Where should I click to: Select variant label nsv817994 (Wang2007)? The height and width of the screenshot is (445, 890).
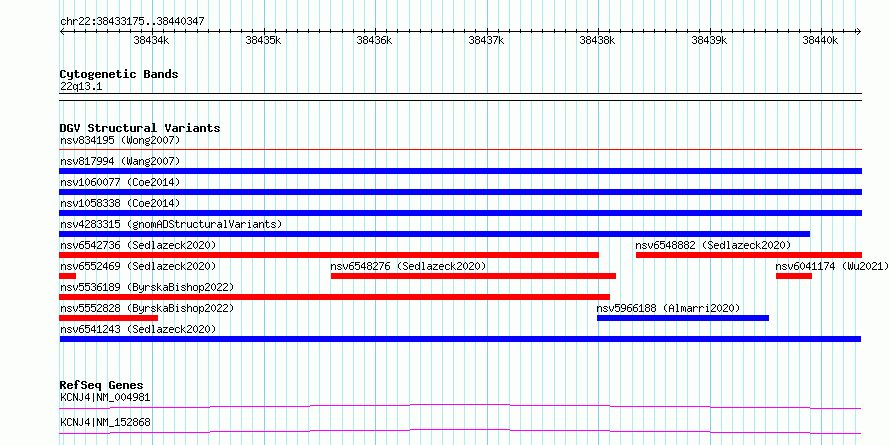click(120, 161)
